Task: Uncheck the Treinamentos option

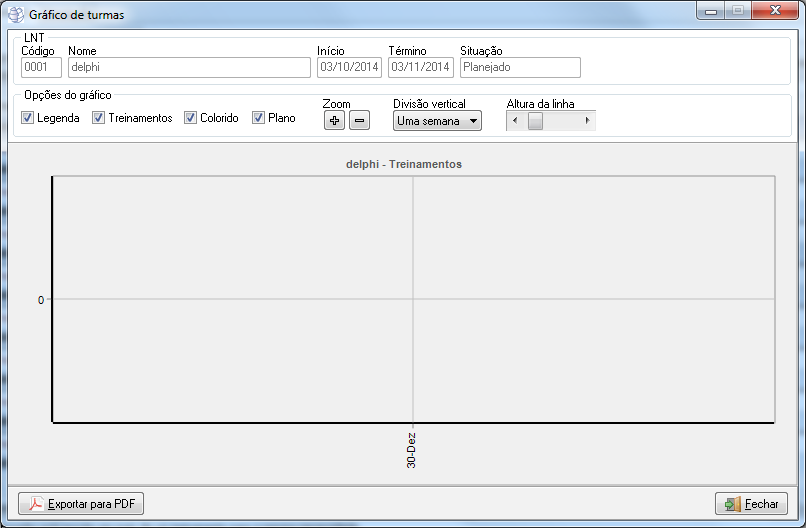Action: [99, 118]
